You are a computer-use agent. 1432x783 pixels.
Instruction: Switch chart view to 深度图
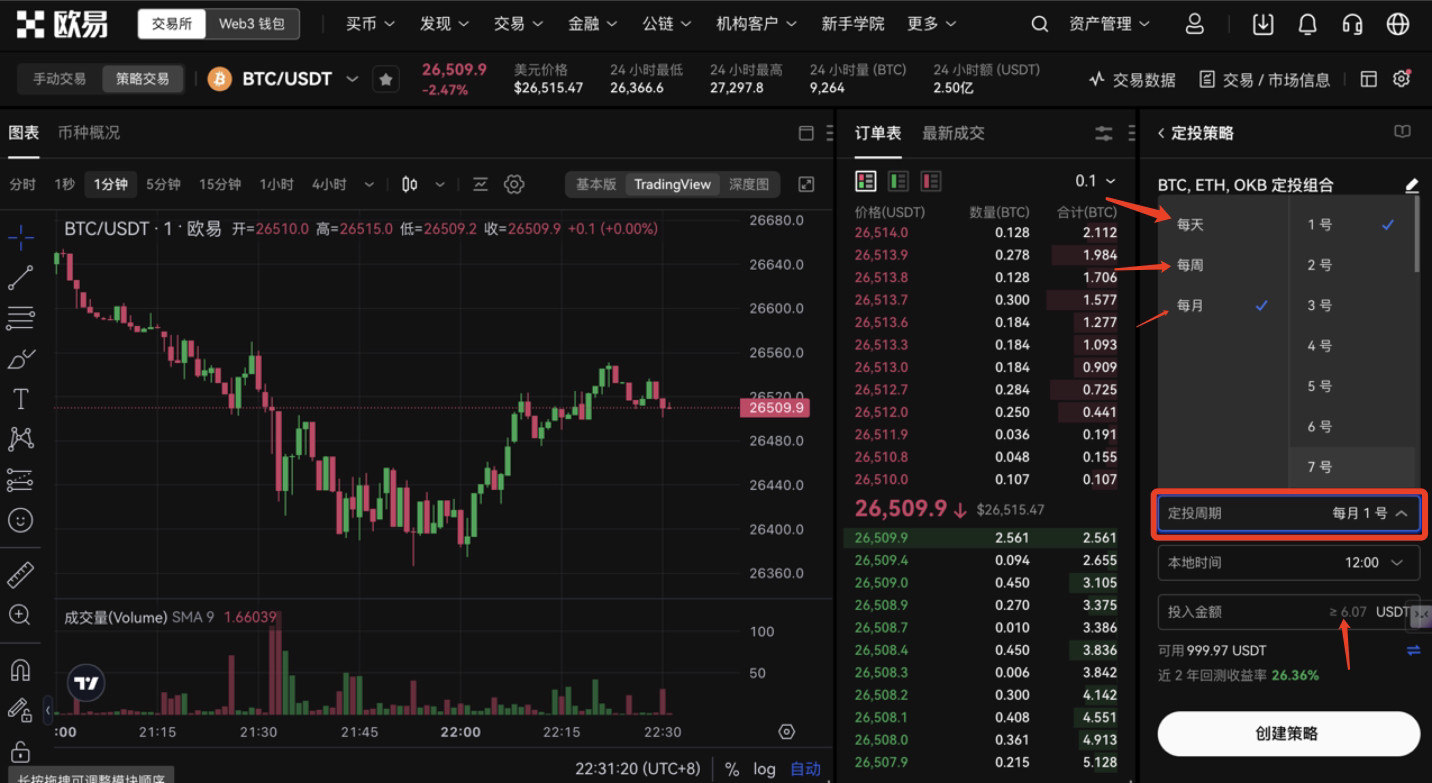click(x=748, y=184)
